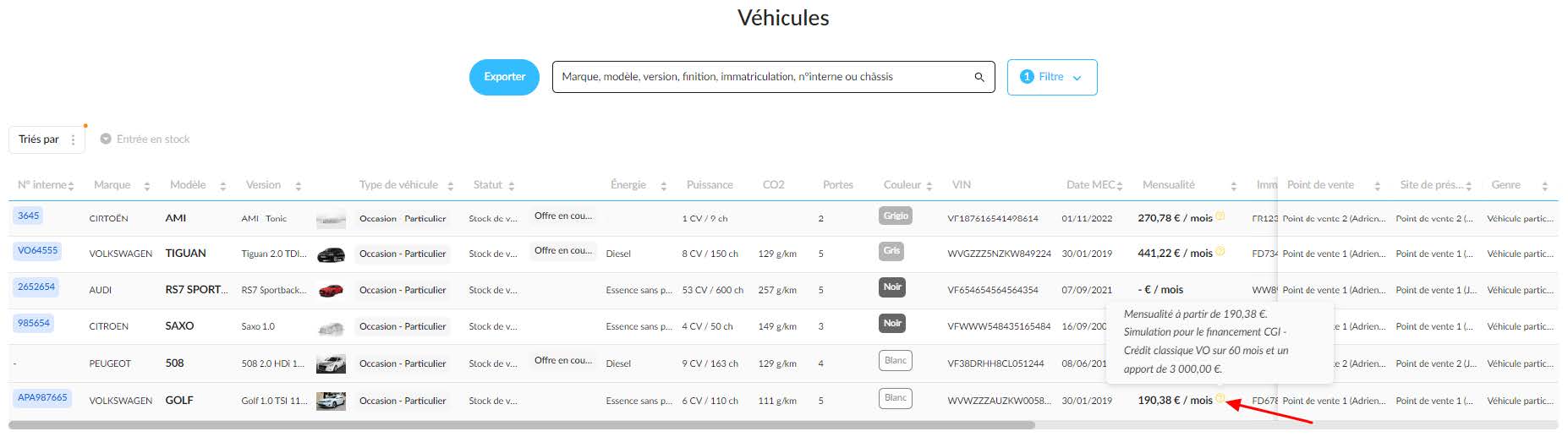This screenshot has height=437, width=1568.
Task: Sort by Statut column
Action: coord(512,186)
